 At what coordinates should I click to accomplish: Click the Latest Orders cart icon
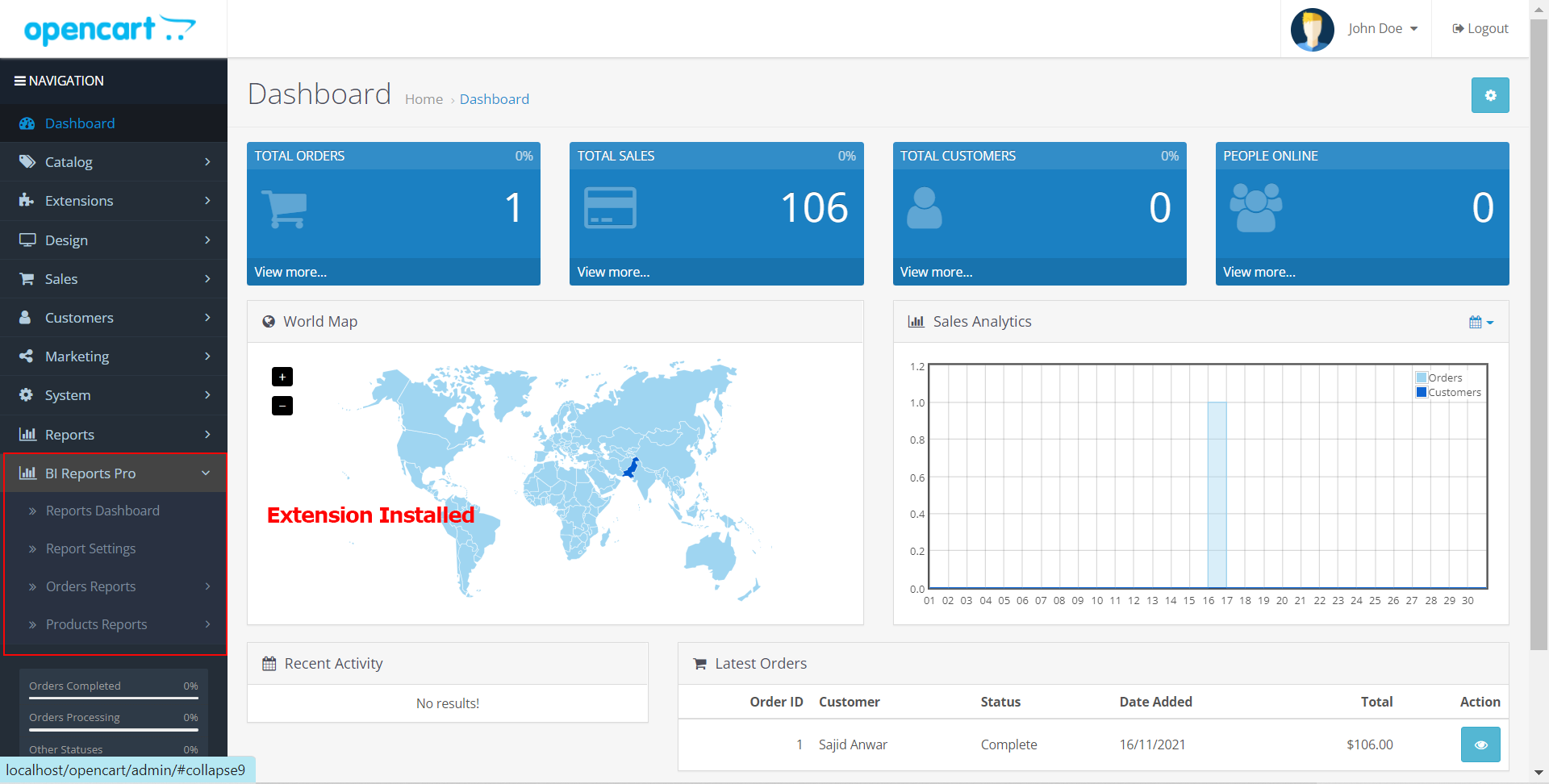point(700,664)
